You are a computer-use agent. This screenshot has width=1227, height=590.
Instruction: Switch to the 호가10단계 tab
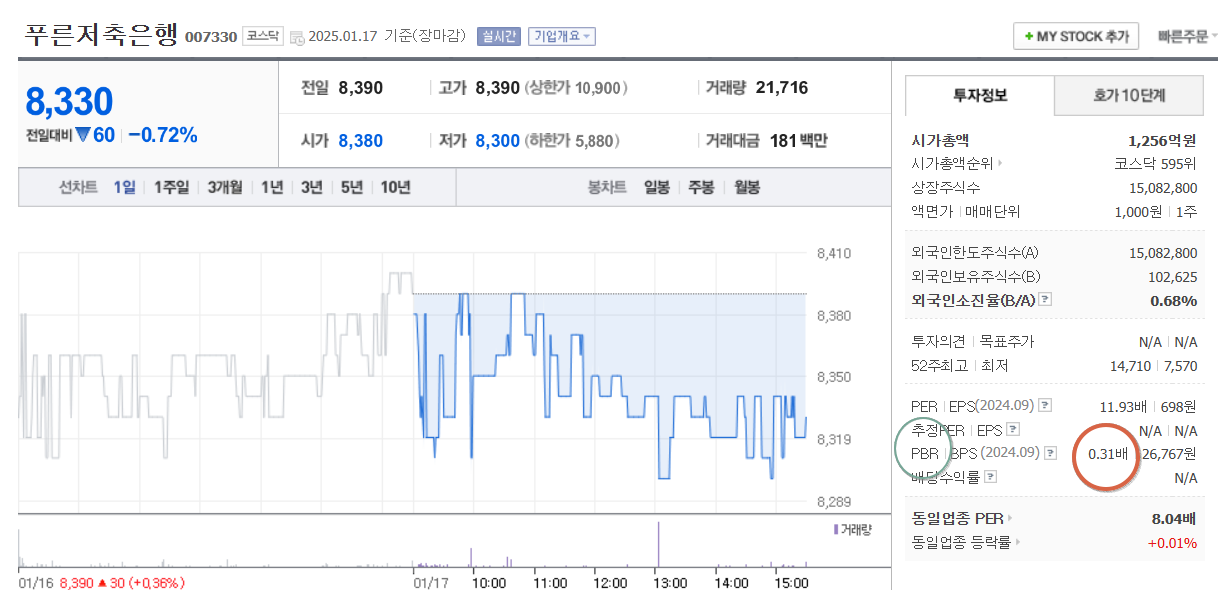(1129, 96)
